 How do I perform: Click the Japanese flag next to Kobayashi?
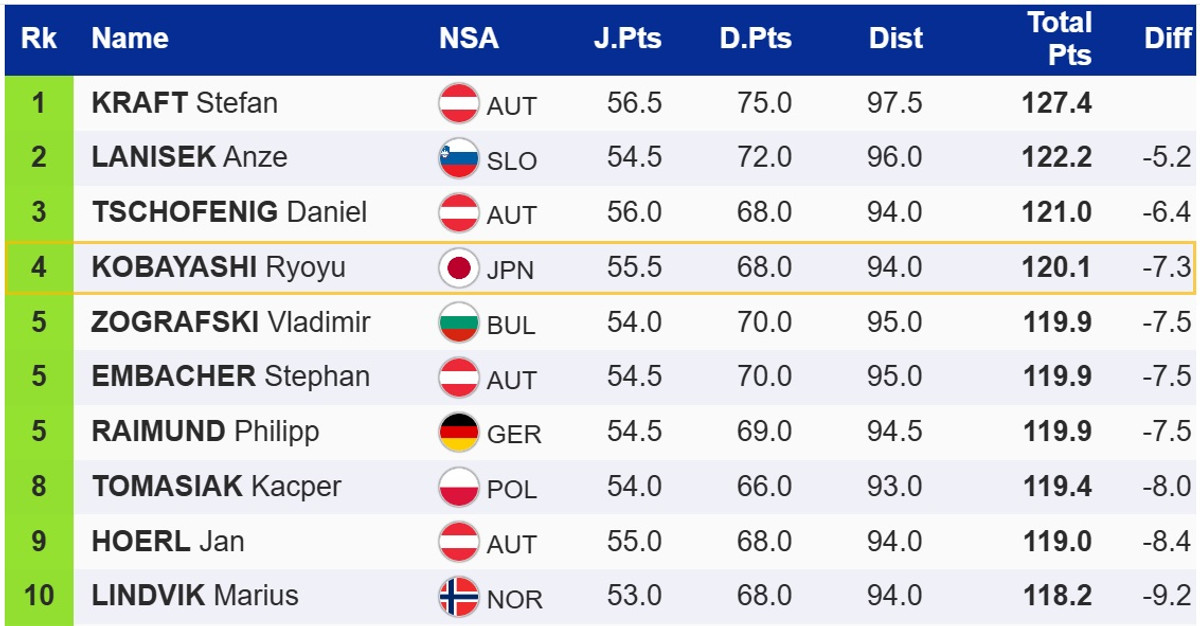[x=459, y=268]
